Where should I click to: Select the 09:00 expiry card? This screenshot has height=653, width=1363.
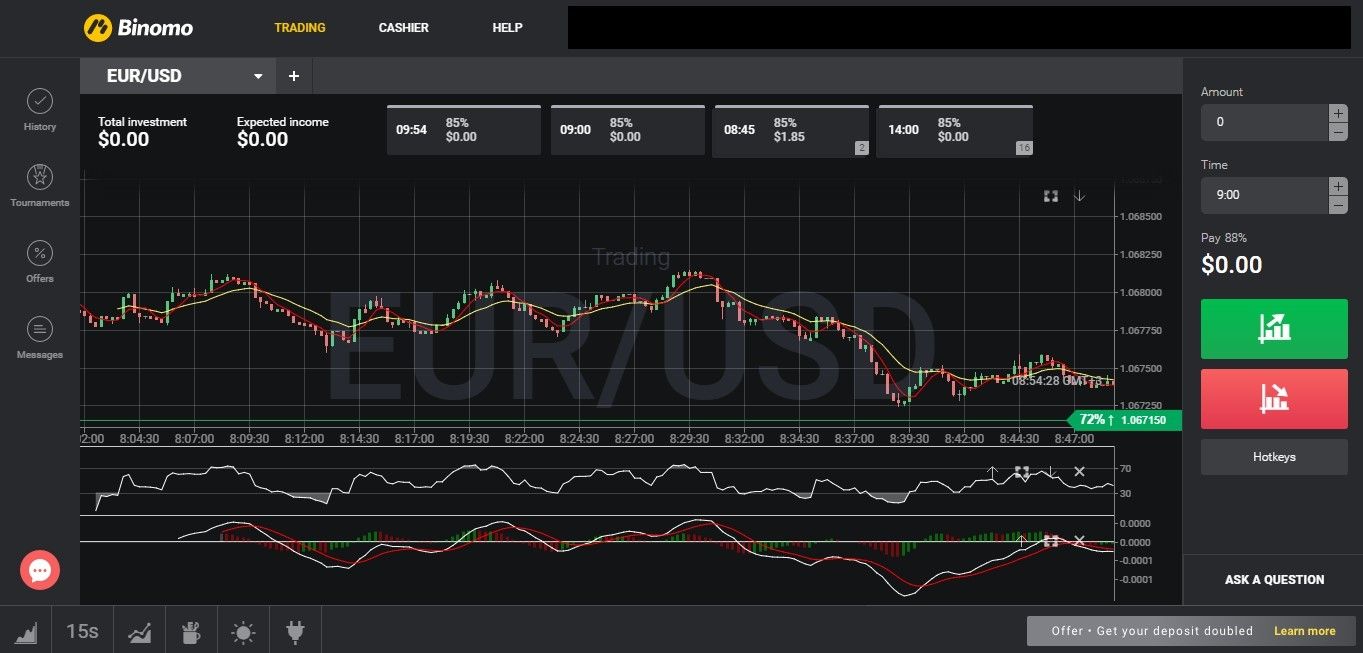point(628,130)
